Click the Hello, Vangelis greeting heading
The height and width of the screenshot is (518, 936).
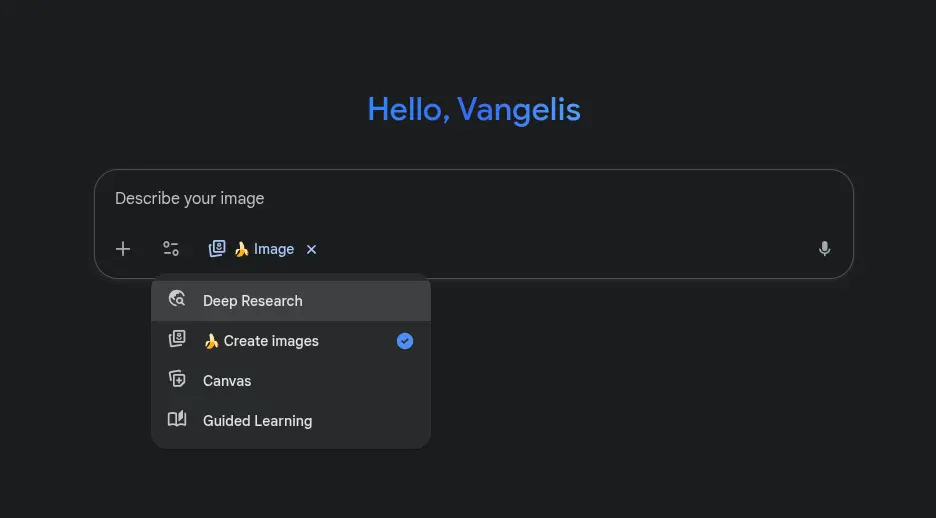coord(474,109)
